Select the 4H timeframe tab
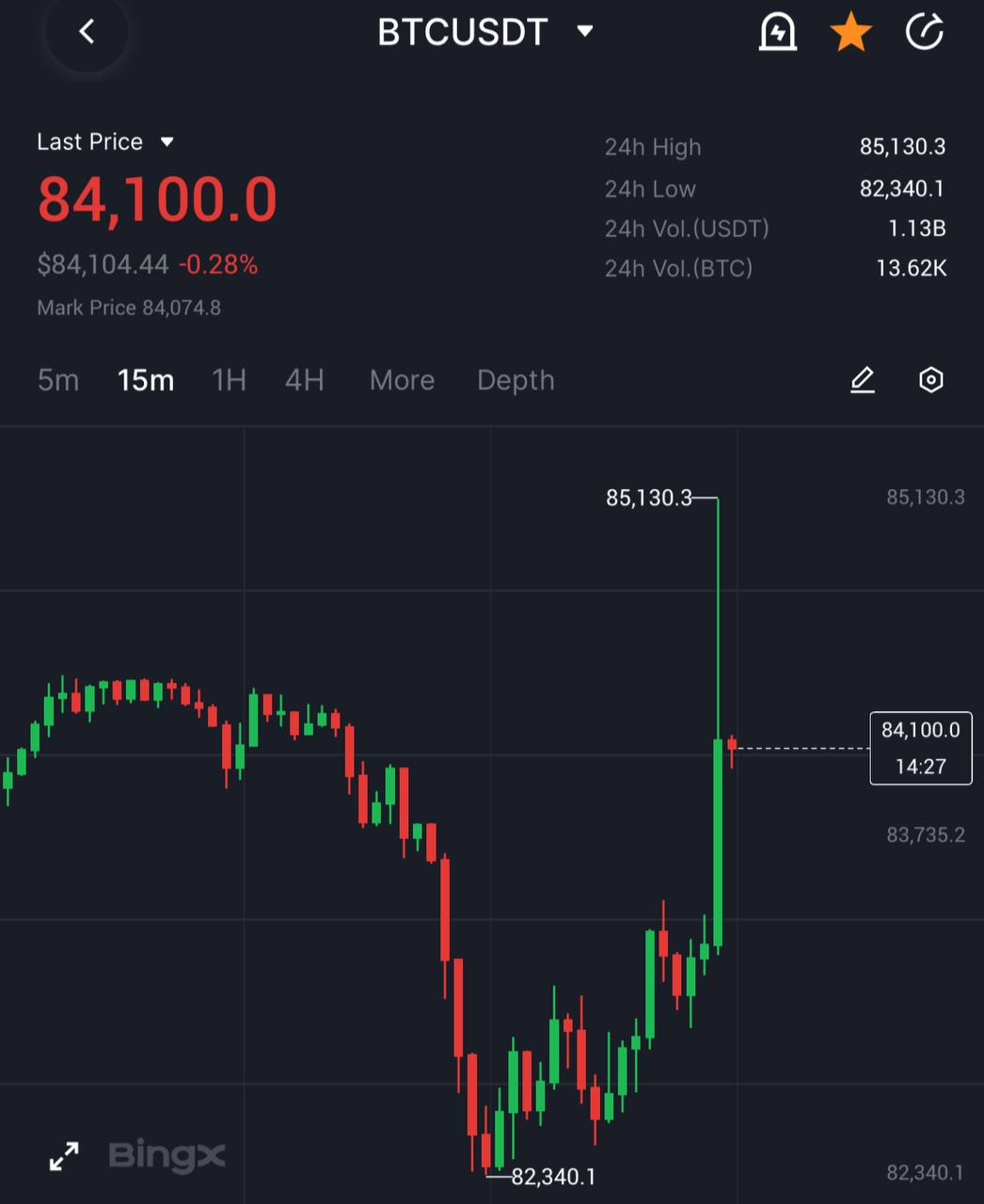 coord(304,380)
